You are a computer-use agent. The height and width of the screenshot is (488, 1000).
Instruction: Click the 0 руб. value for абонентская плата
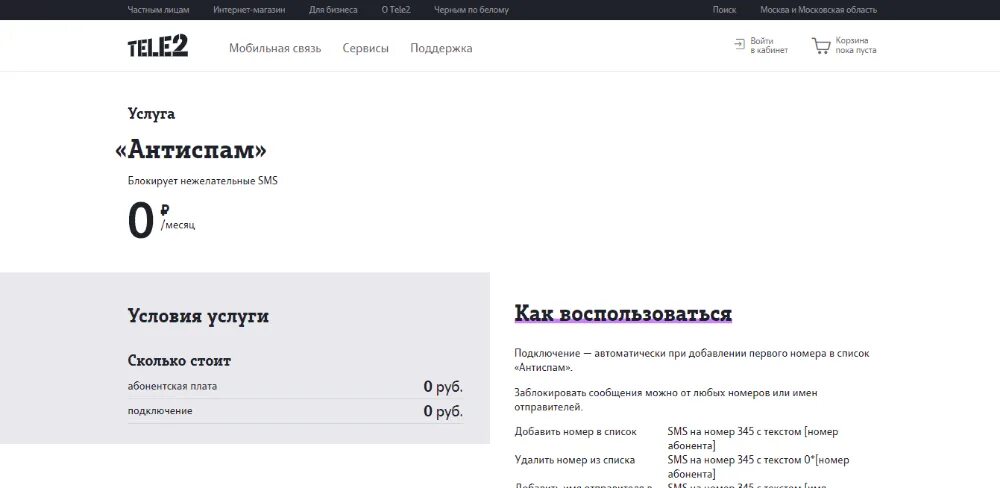click(x=443, y=387)
